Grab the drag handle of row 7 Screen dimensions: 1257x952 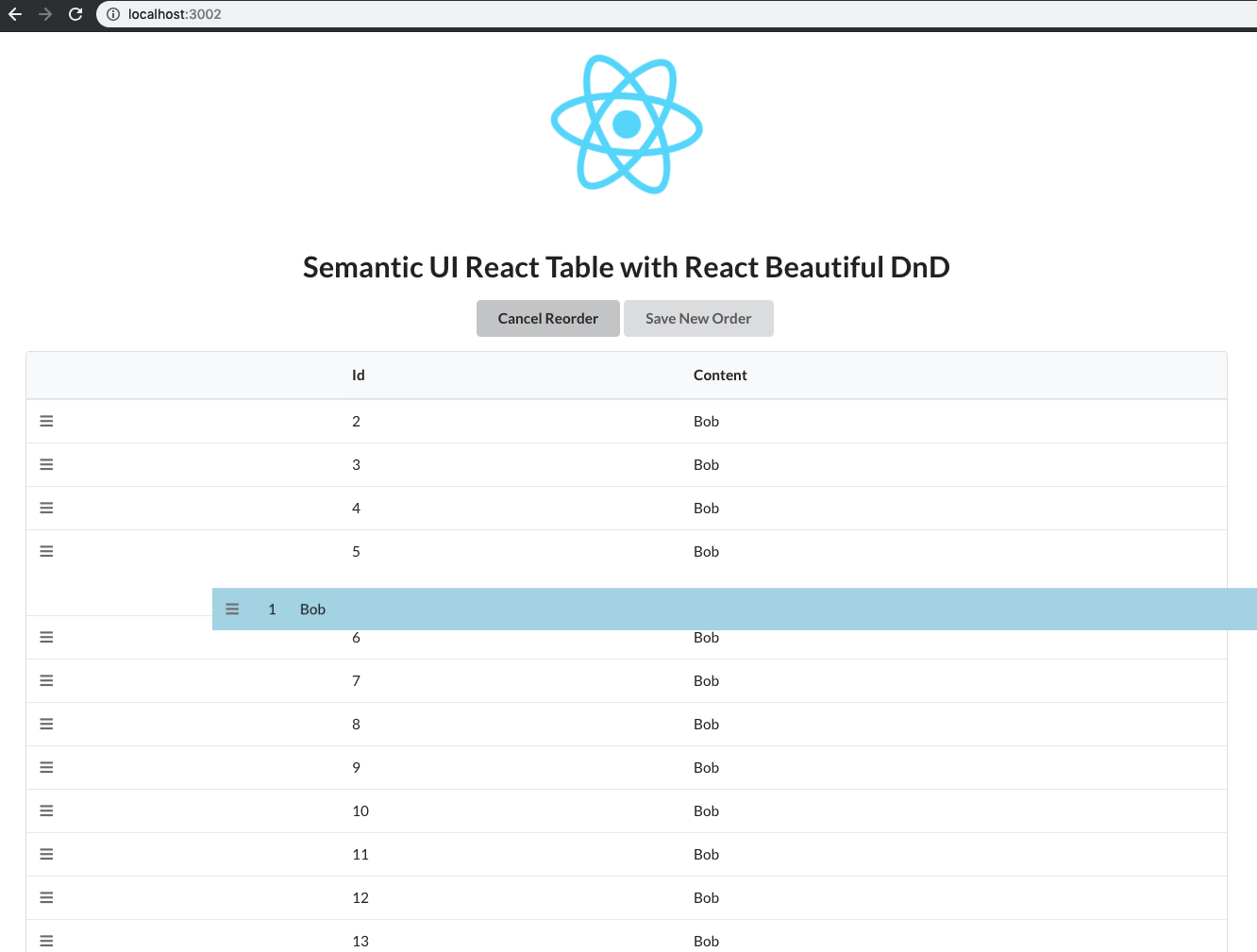tap(46, 680)
